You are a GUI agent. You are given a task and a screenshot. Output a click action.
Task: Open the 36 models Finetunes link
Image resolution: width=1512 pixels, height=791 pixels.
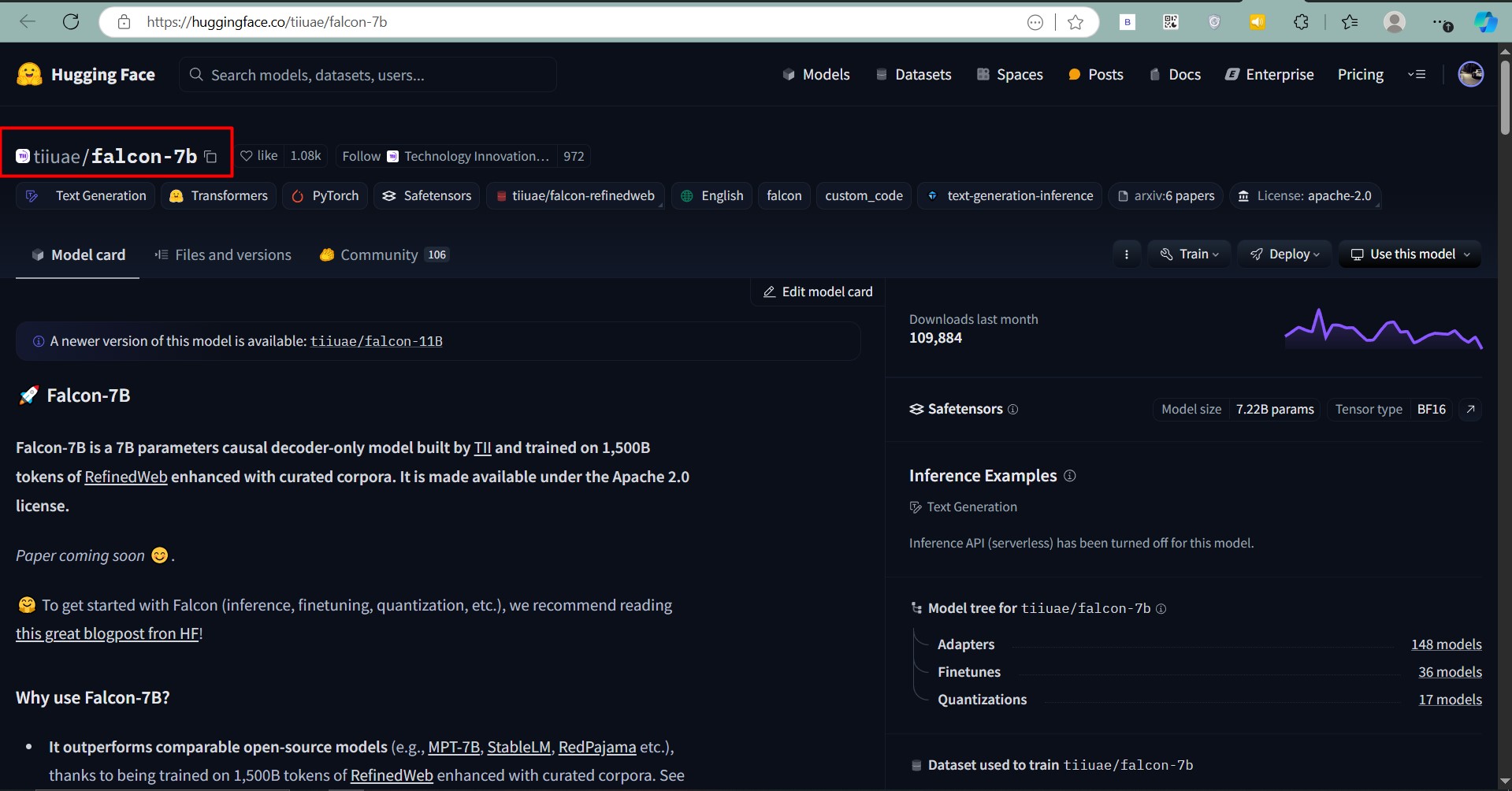pyautogui.click(x=1450, y=672)
